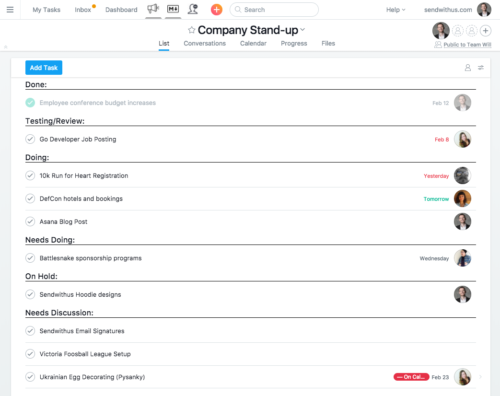Check off Sendwithus Hoodie designs
Viewport: 500px width, 396px height.
point(30,294)
